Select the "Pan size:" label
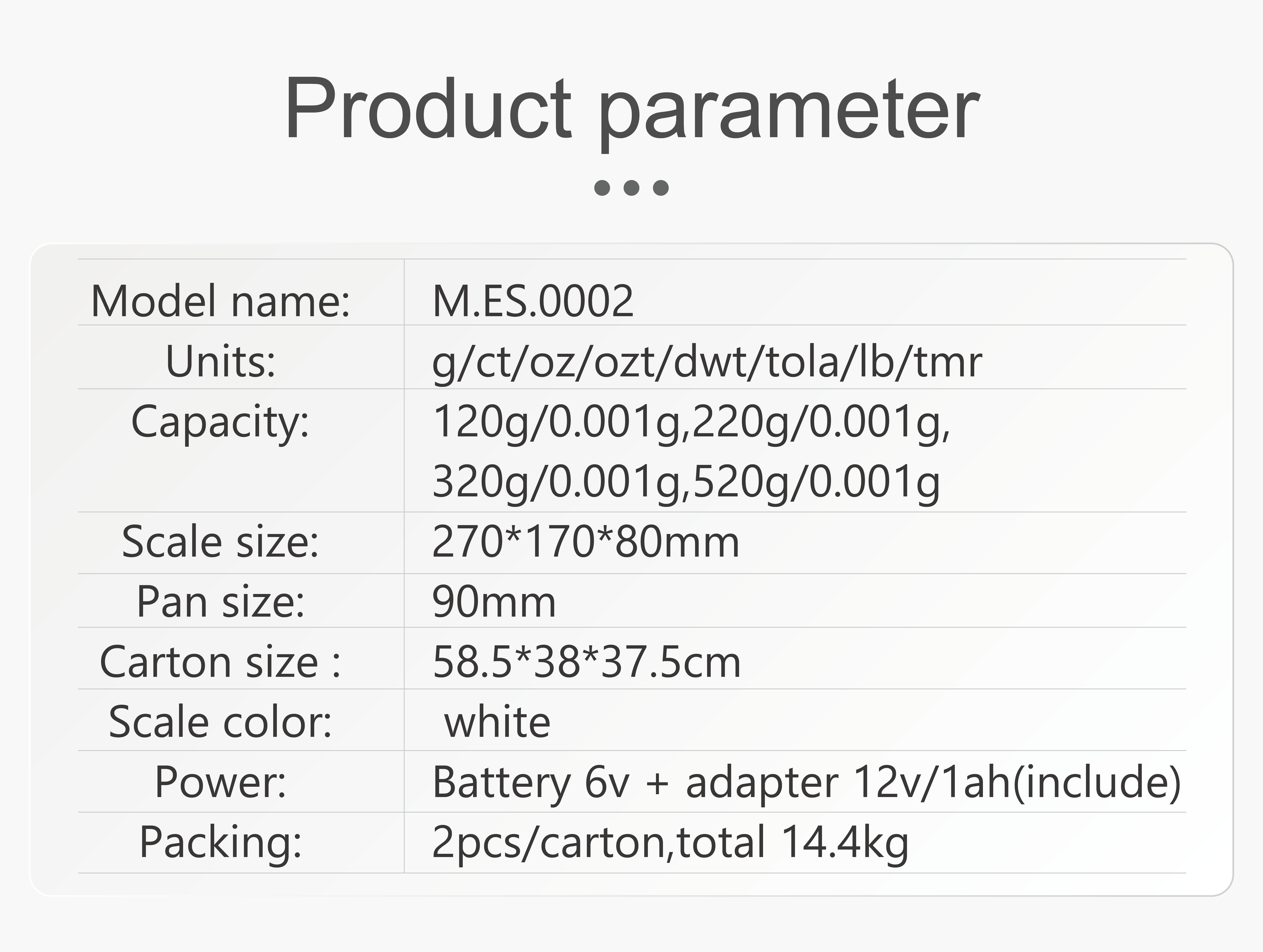This screenshot has height=952, width=1263. click(x=220, y=602)
